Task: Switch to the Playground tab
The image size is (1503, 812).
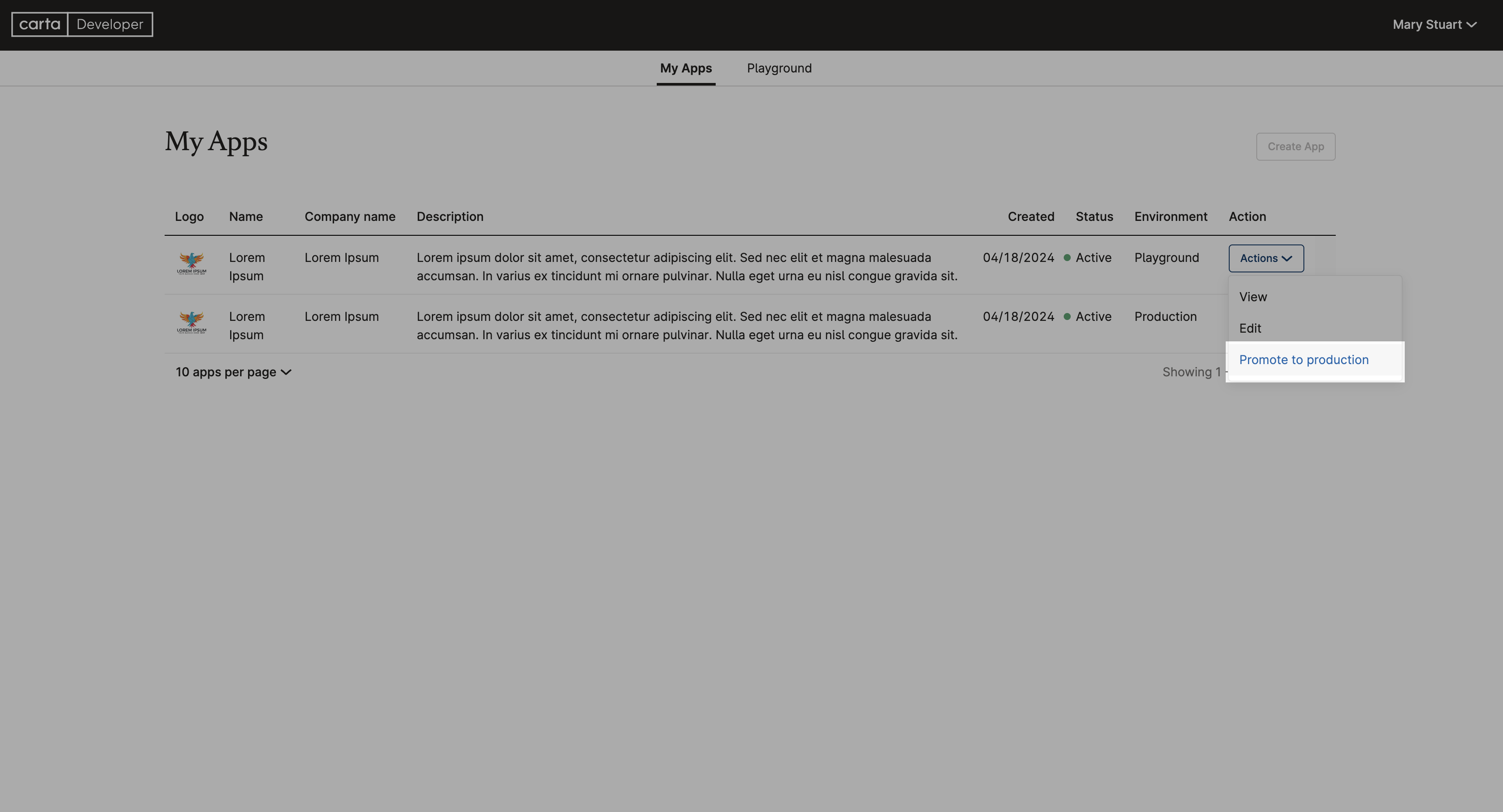Action: [x=779, y=68]
